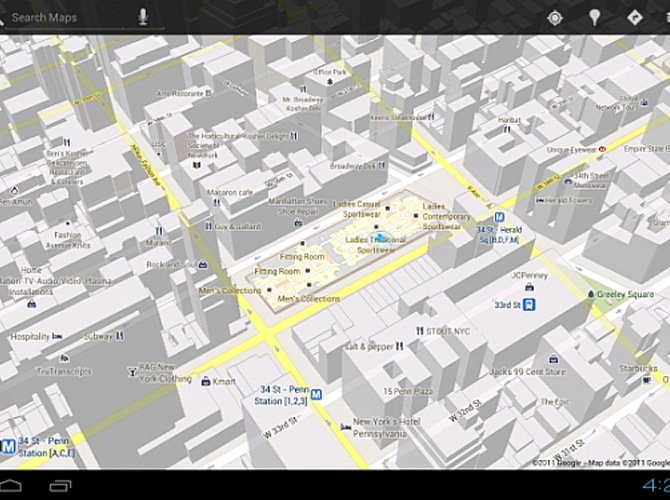The height and width of the screenshot is (500, 670).
Task: Tap the W 33rd St street label
Action: click(x=280, y=427)
